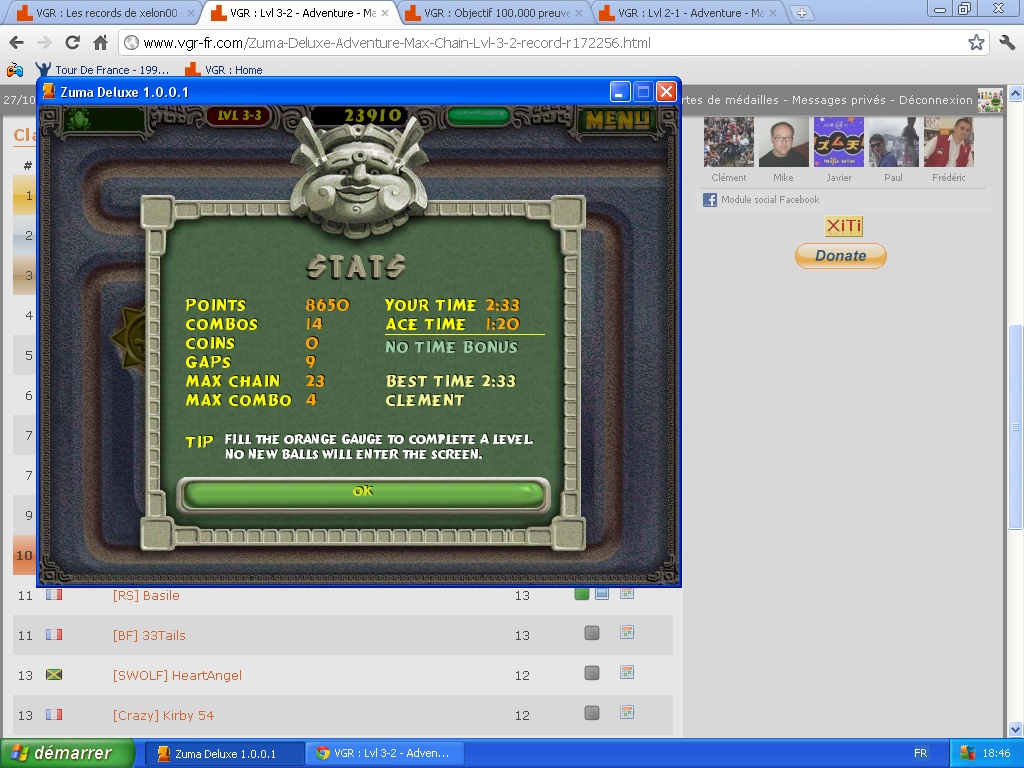
Task: Click the Chrome home icon
Action: 100,43
